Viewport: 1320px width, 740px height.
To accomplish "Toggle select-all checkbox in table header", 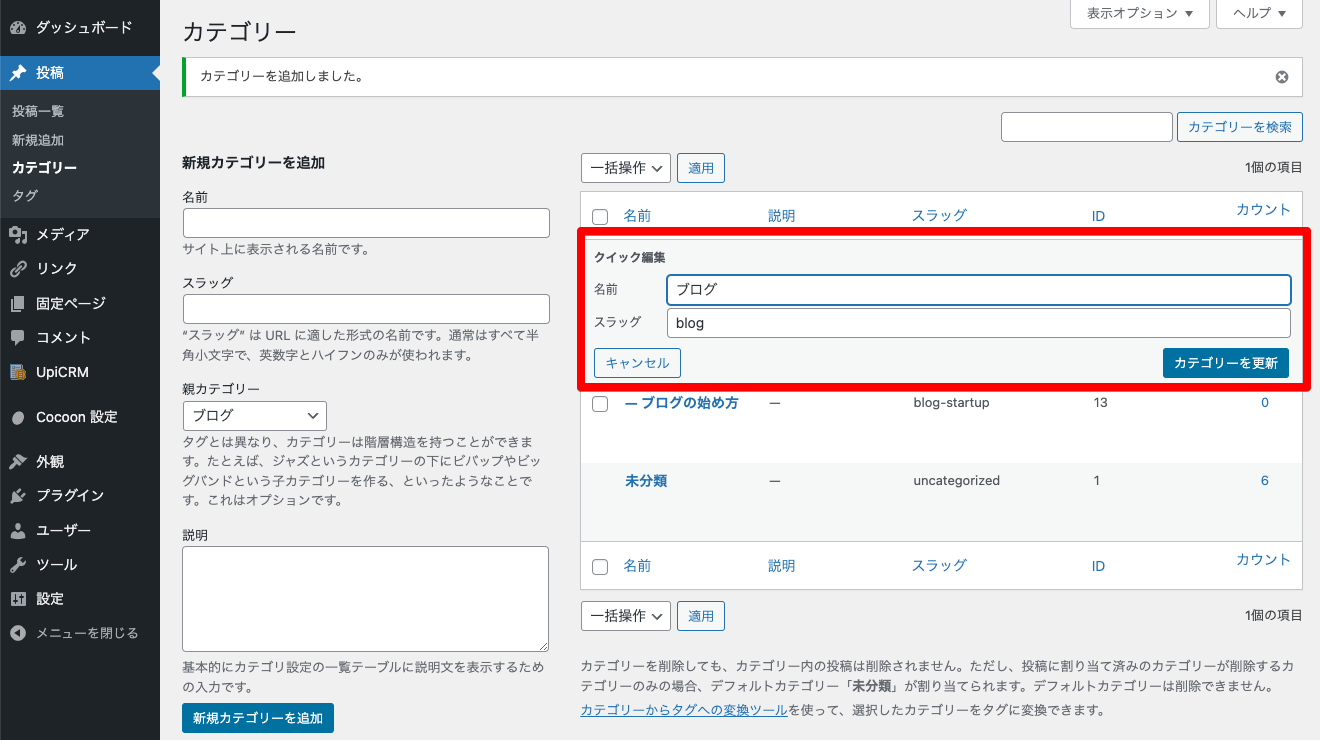I will tap(600, 216).
